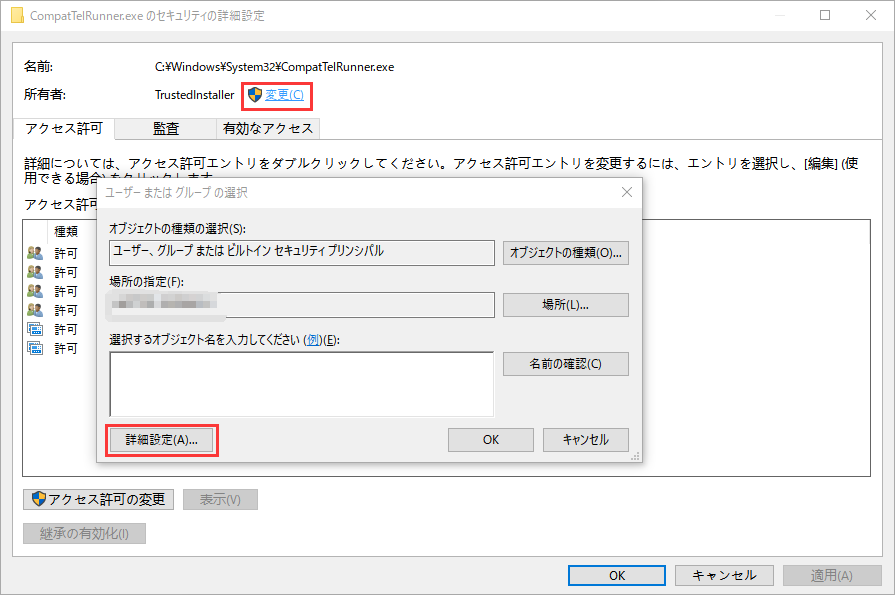Screen dimensions: 895x595
Task: Click the 名前の確認(C) button
Action: click(x=566, y=363)
